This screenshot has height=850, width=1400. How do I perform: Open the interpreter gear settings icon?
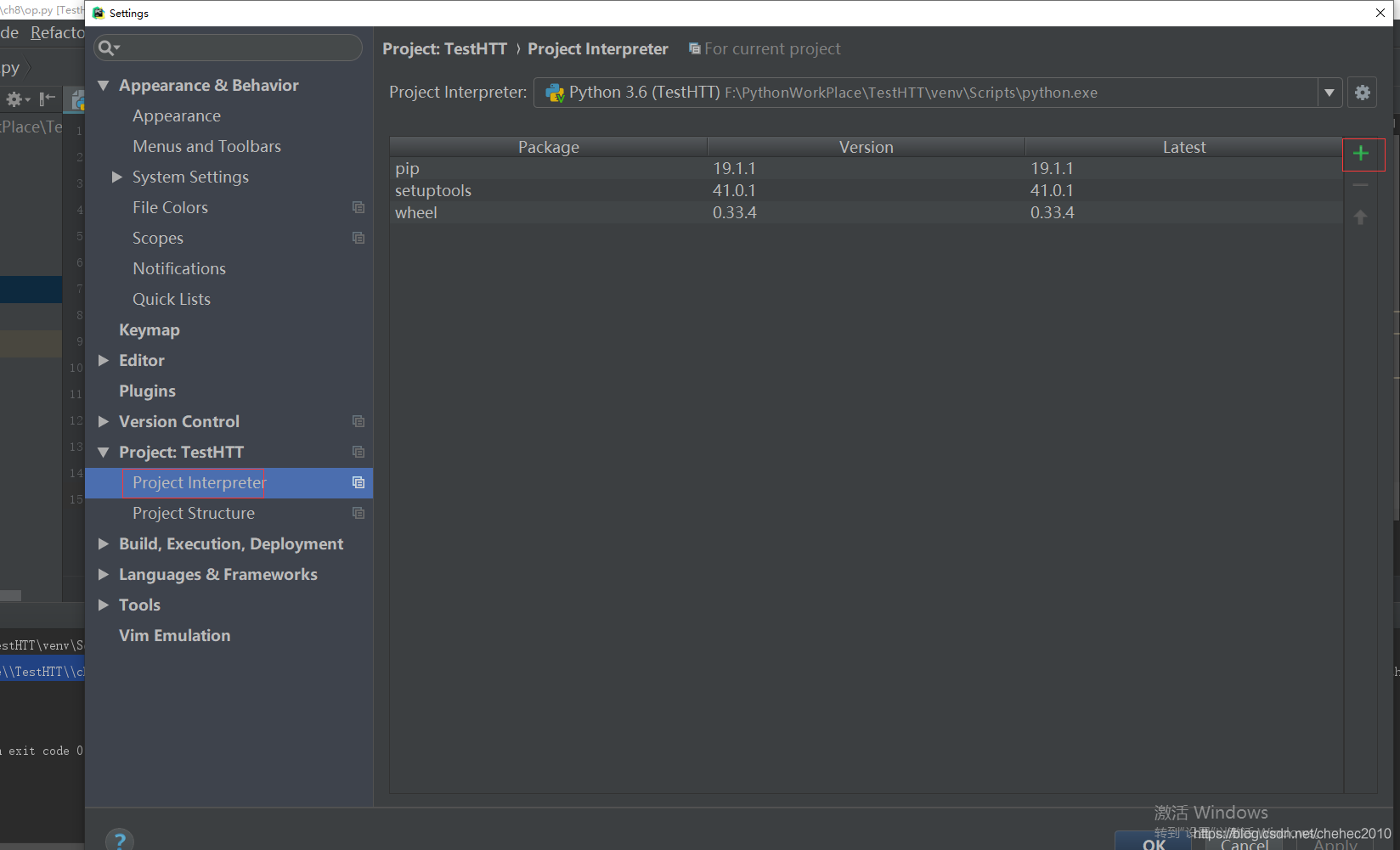click(x=1363, y=93)
